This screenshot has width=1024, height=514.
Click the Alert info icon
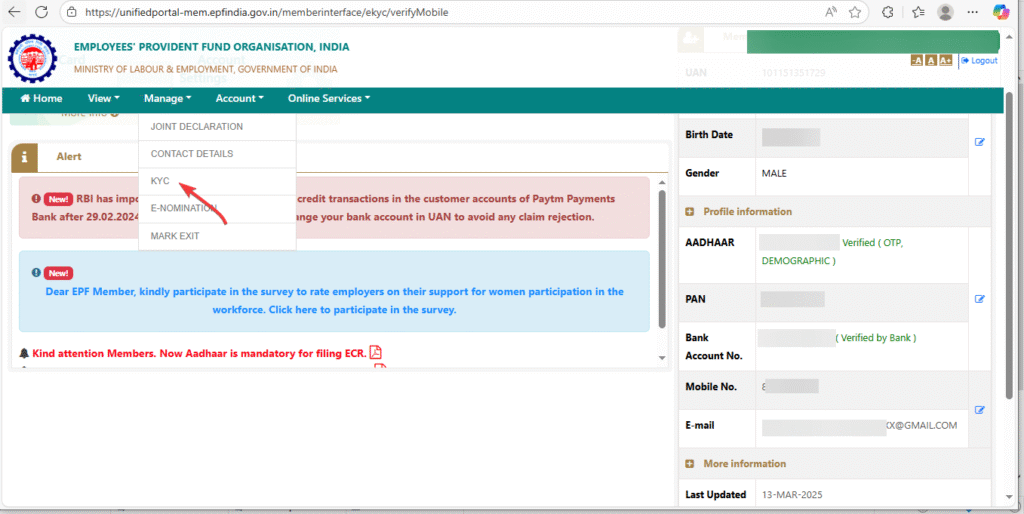(25, 157)
